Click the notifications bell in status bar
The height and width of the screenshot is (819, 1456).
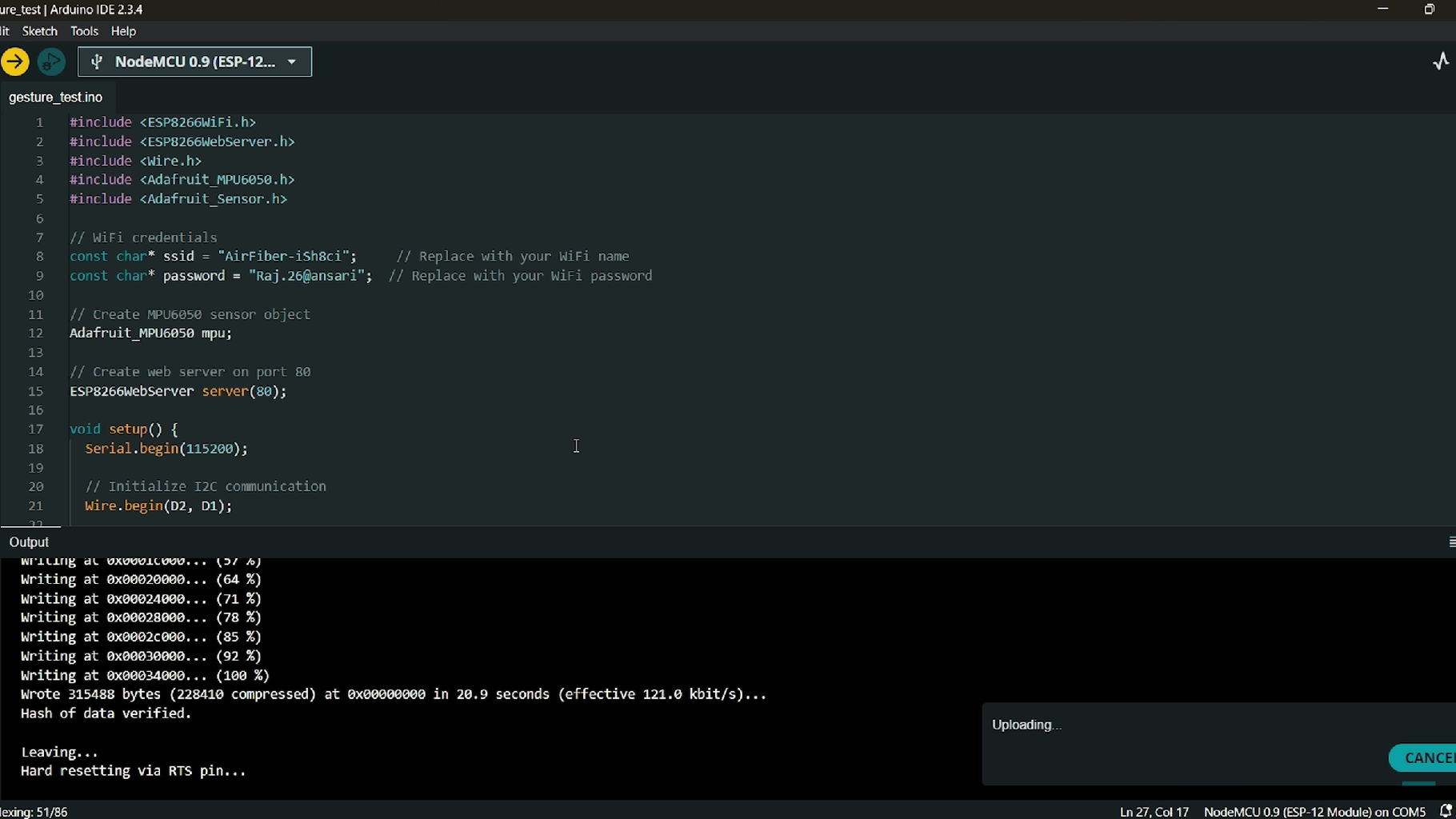[1446, 811]
